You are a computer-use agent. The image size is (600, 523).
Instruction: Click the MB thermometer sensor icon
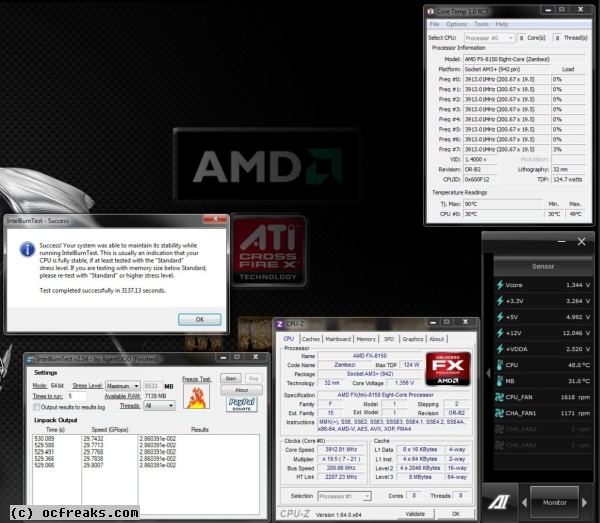point(499,381)
